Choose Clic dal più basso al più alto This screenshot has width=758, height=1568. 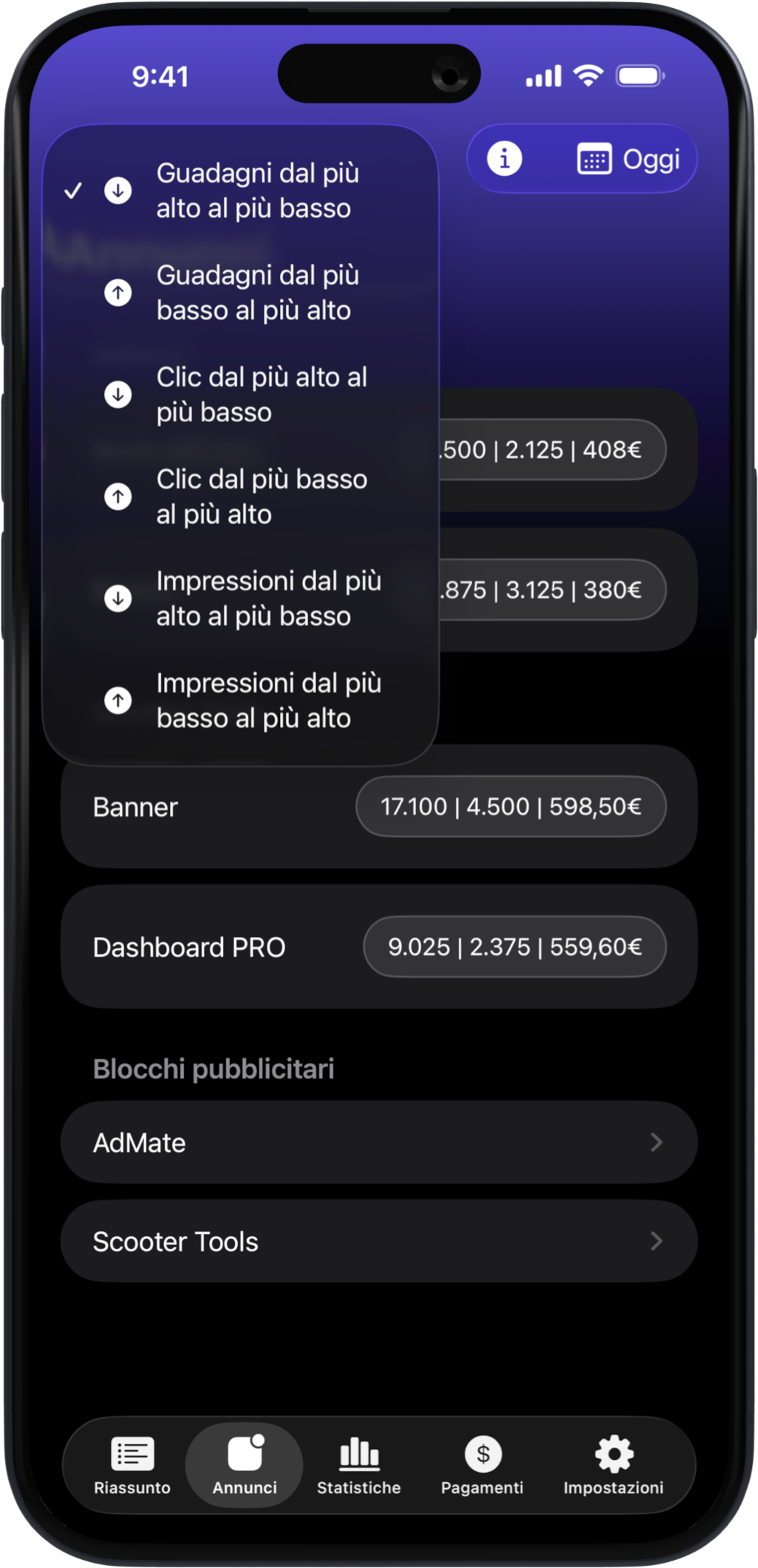click(260, 497)
